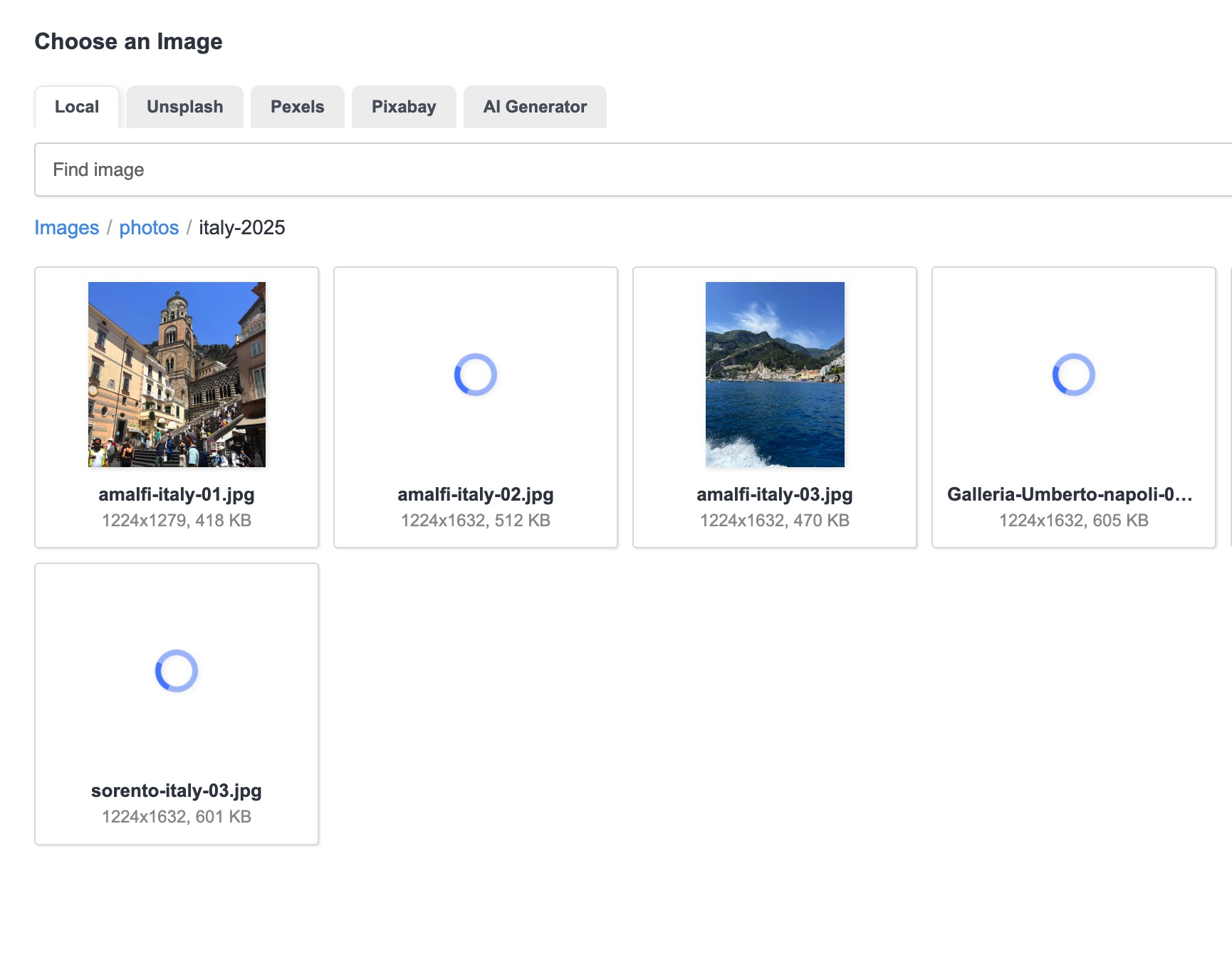Select the Pixabay source tab
This screenshot has width=1232, height=960.
pos(404,107)
